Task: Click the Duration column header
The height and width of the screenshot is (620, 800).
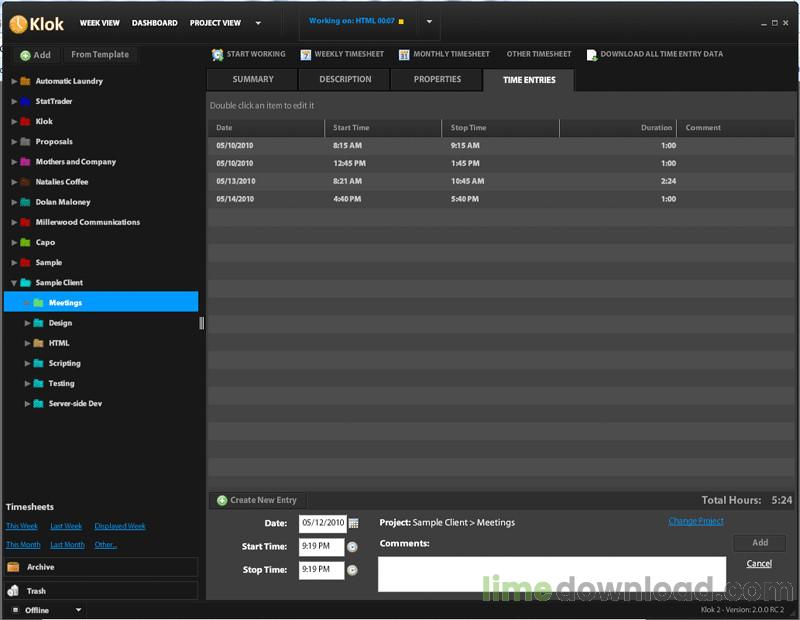Action: coord(618,128)
